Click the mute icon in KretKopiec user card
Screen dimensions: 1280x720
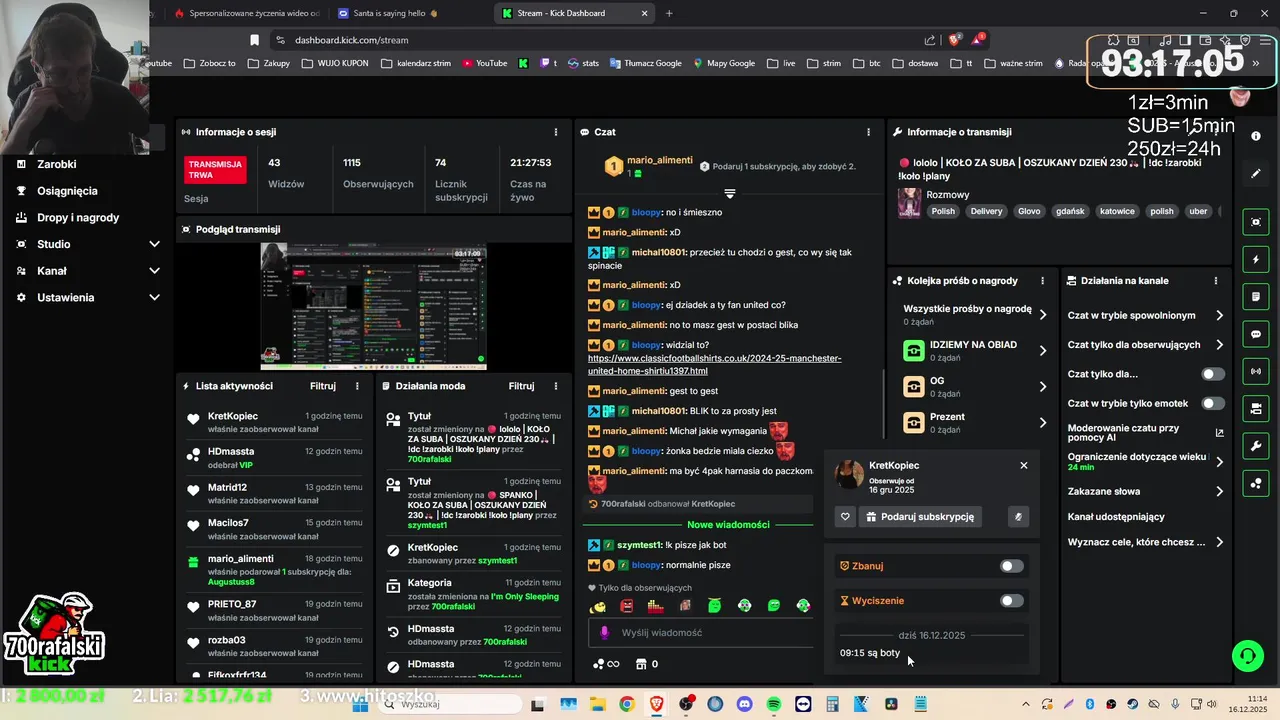(1018, 517)
